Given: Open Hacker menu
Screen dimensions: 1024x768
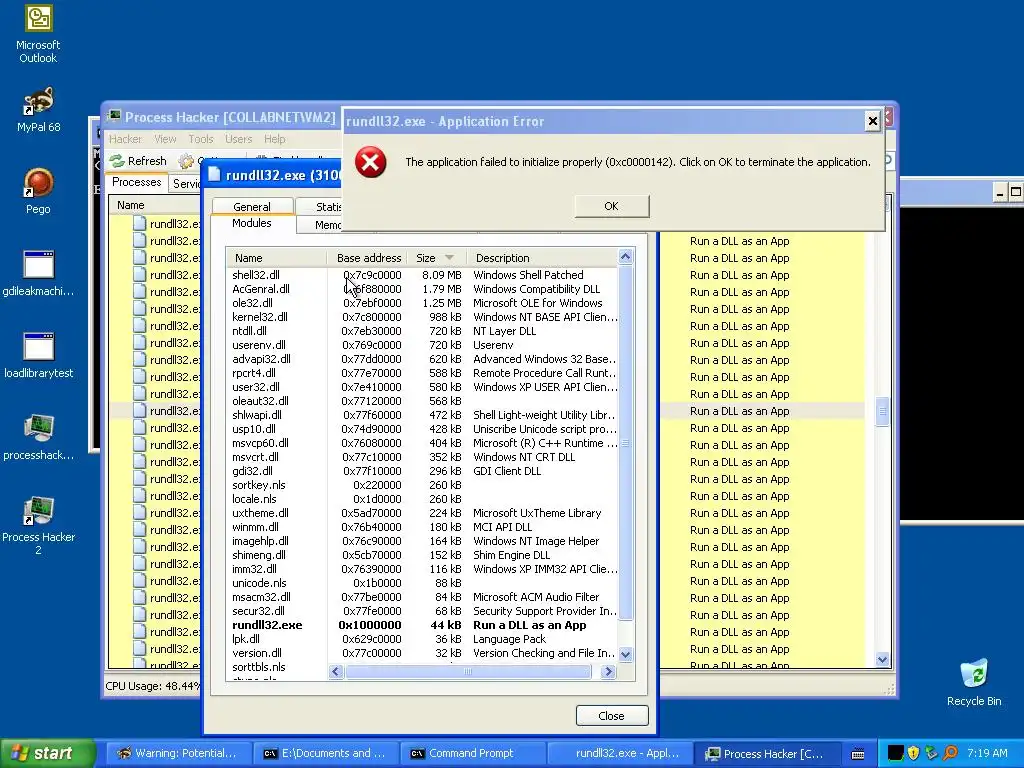Looking at the screenshot, I should click(x=125, y=139).
